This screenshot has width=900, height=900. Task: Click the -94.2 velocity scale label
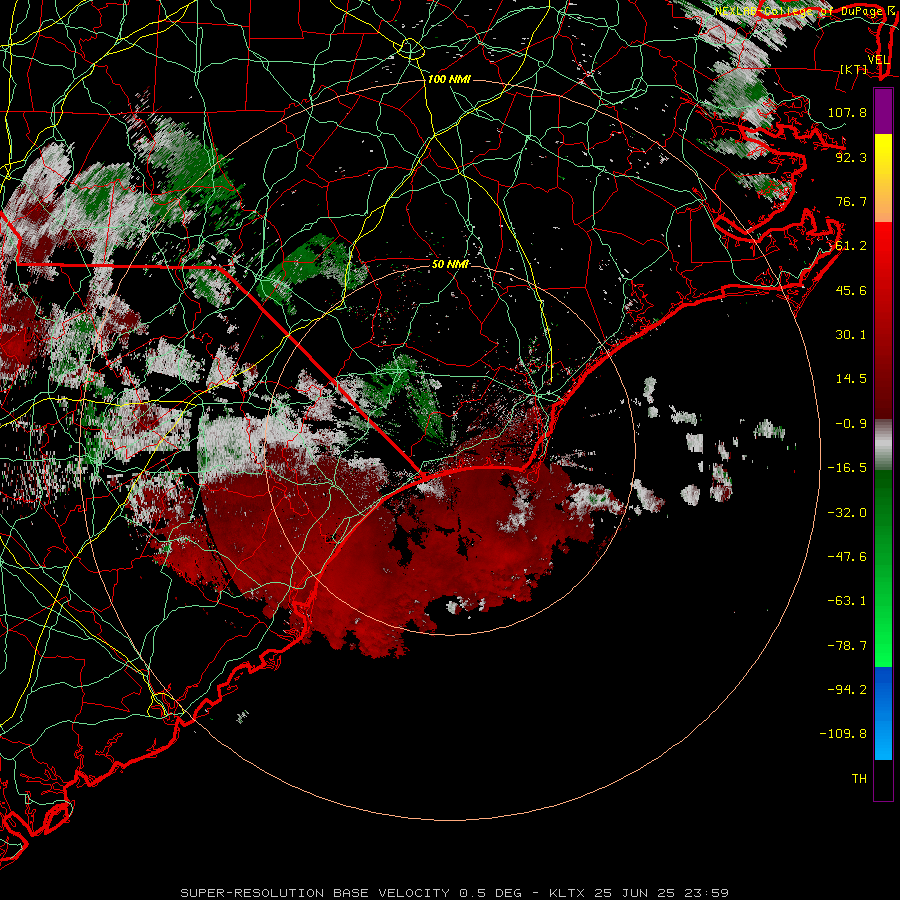(x=847, y=690)
